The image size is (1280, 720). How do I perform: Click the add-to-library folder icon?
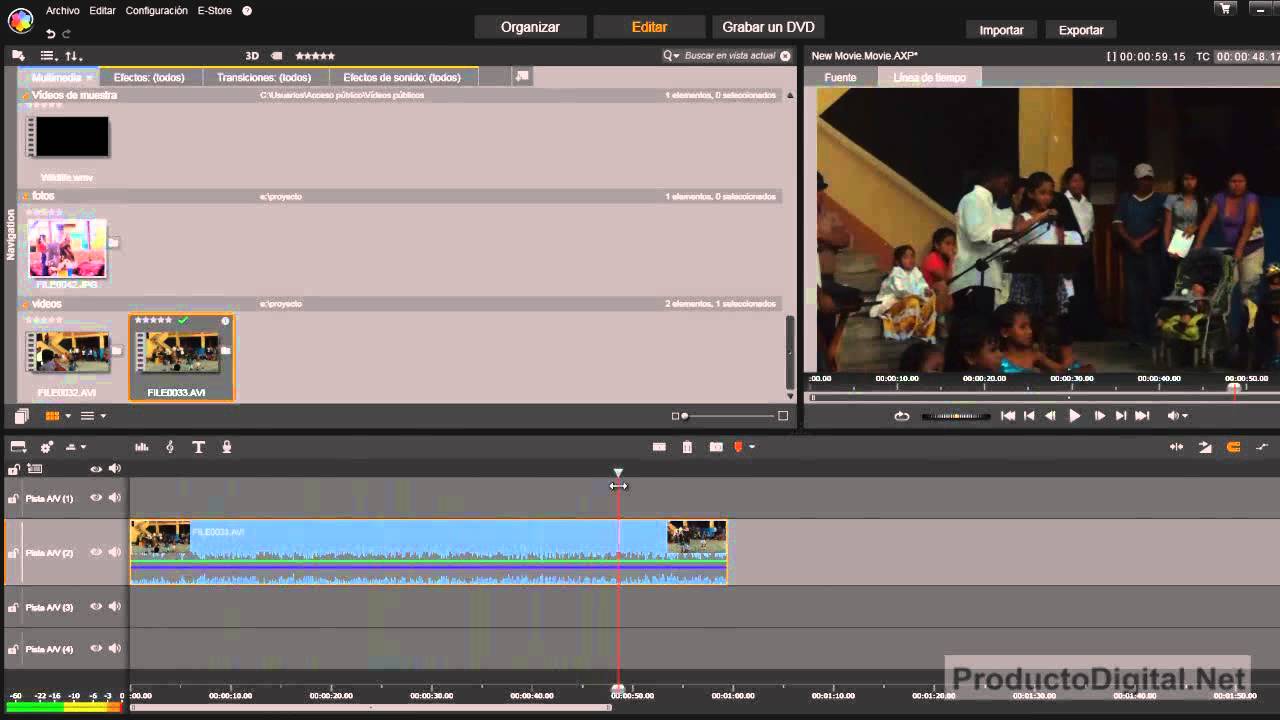coord(18,56)
